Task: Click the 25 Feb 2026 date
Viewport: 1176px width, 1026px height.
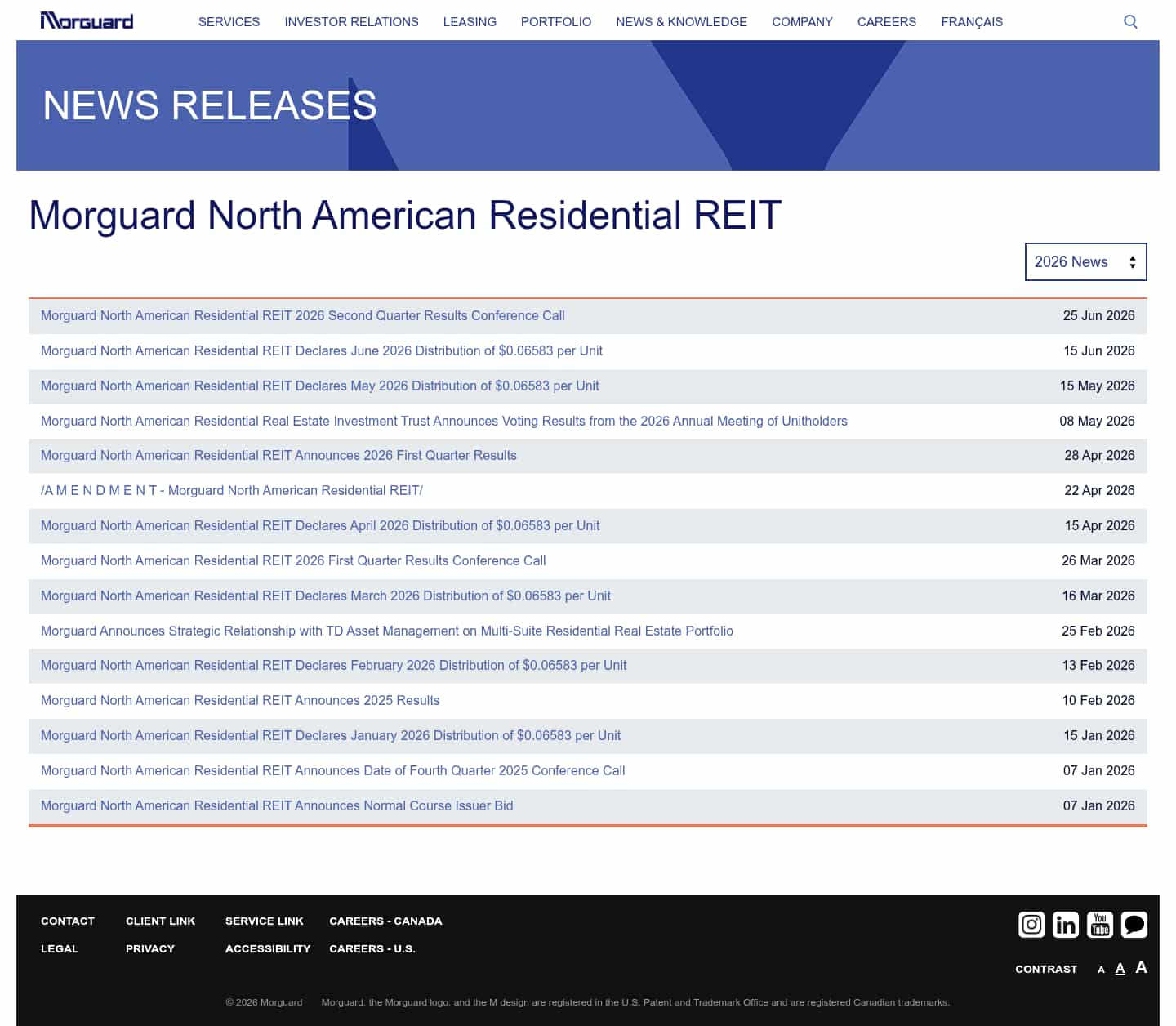Action: point(1098,631)
